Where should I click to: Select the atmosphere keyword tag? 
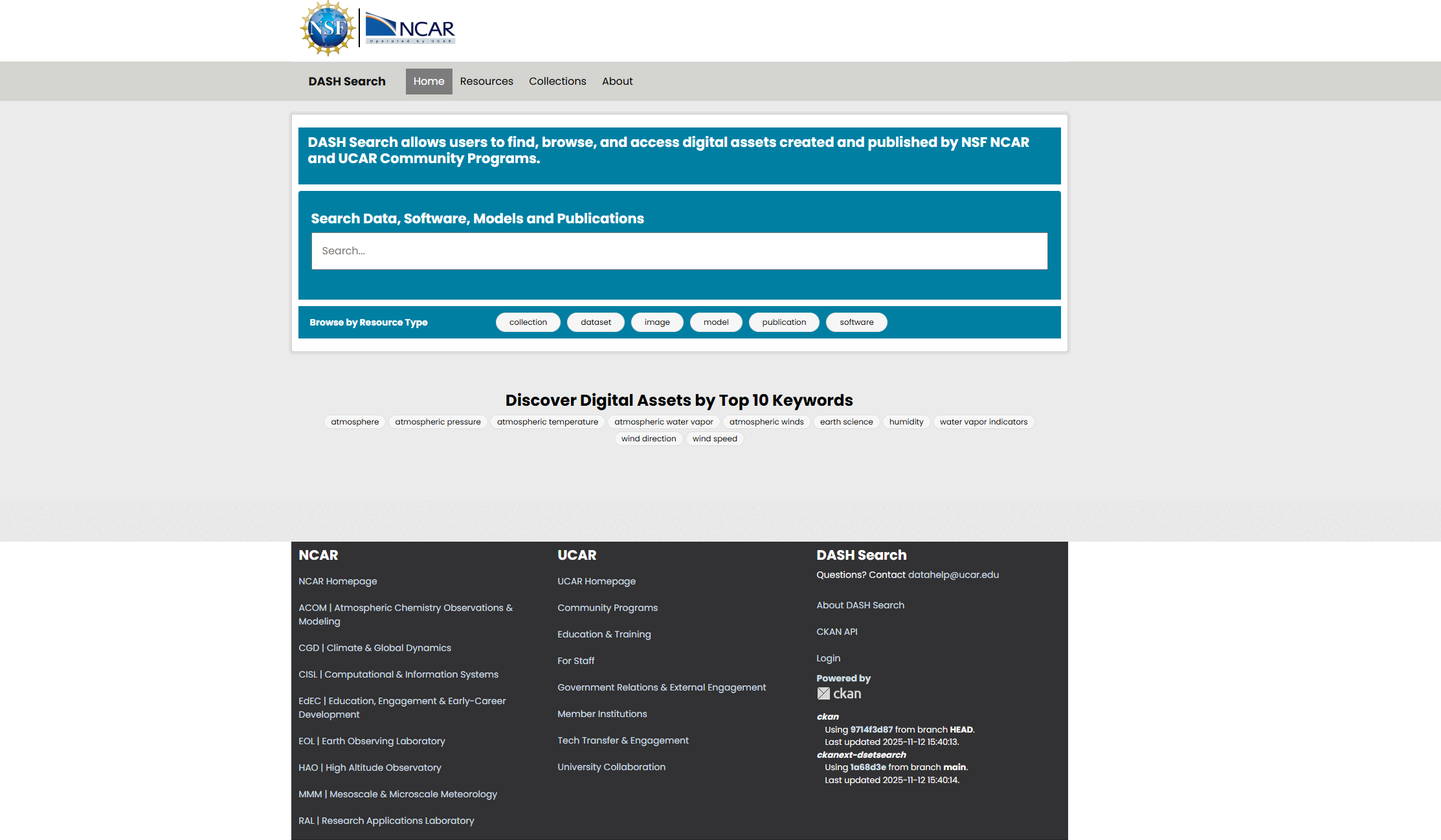354,421
